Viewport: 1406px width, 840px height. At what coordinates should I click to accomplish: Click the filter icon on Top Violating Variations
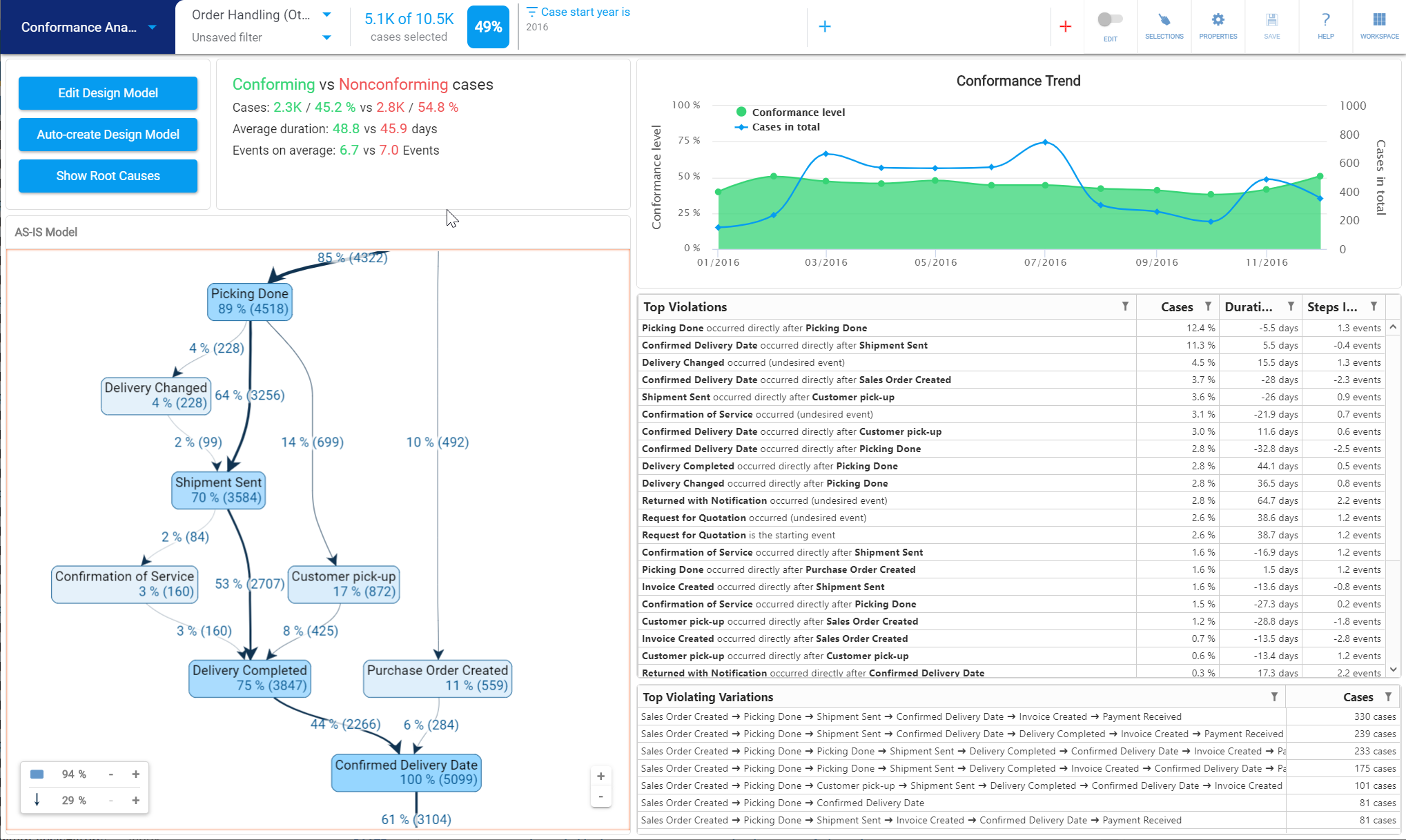pyautogui.click(x=1274, y=697)
